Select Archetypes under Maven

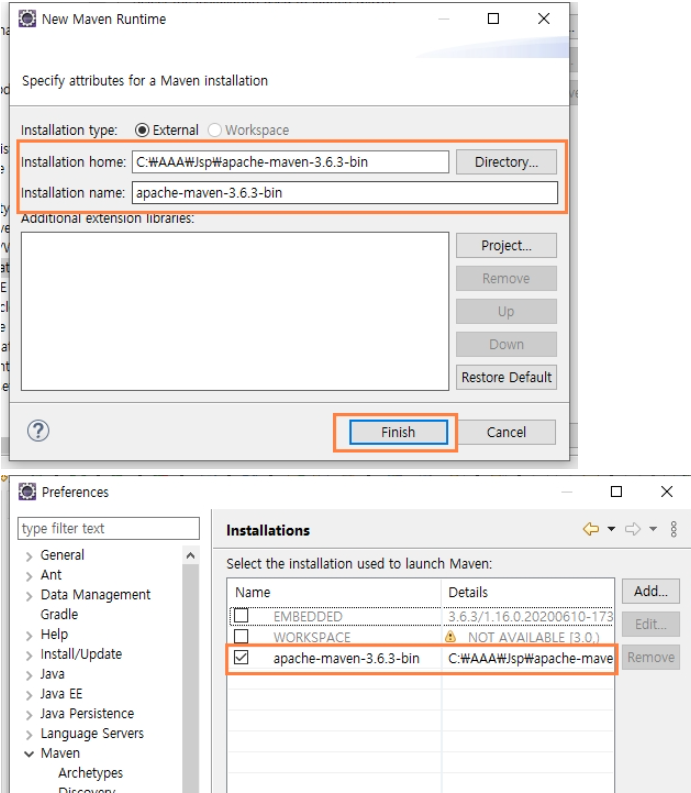pos(90,773)
